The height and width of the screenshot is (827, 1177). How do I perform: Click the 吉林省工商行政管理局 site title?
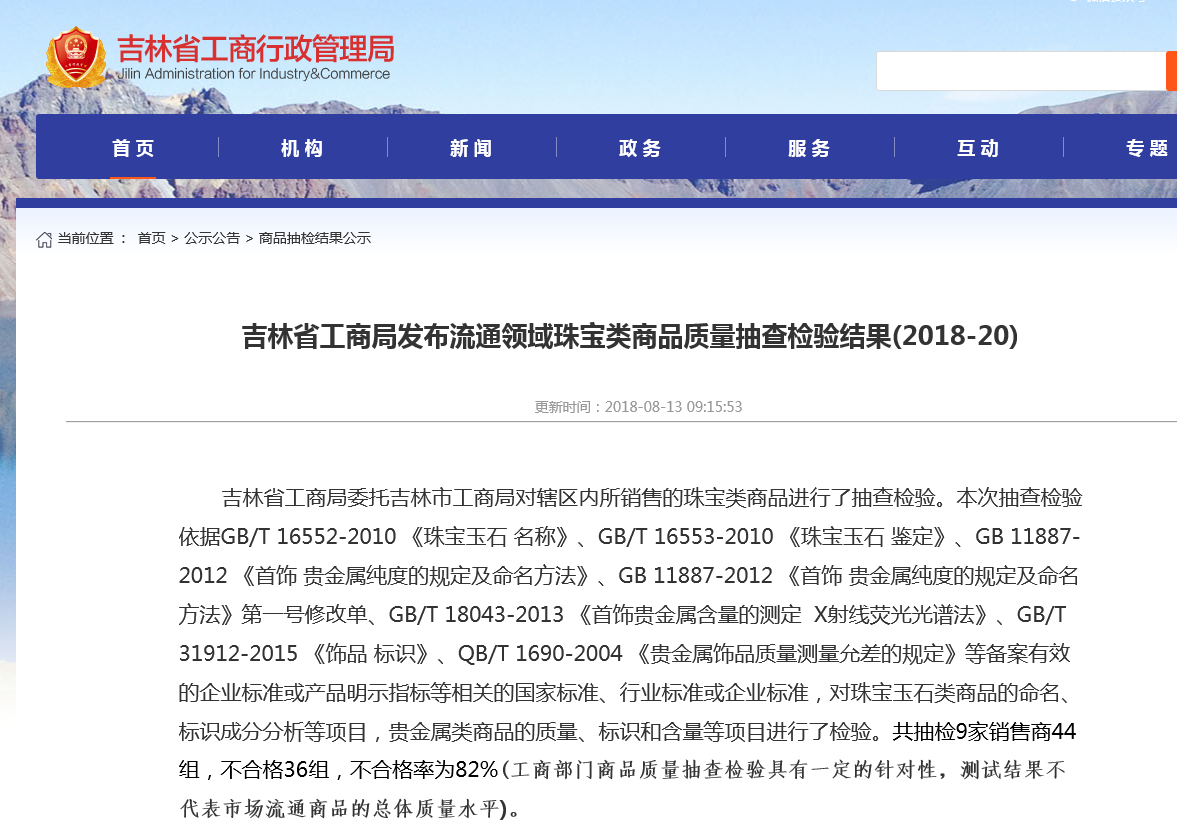click(256, 49)
